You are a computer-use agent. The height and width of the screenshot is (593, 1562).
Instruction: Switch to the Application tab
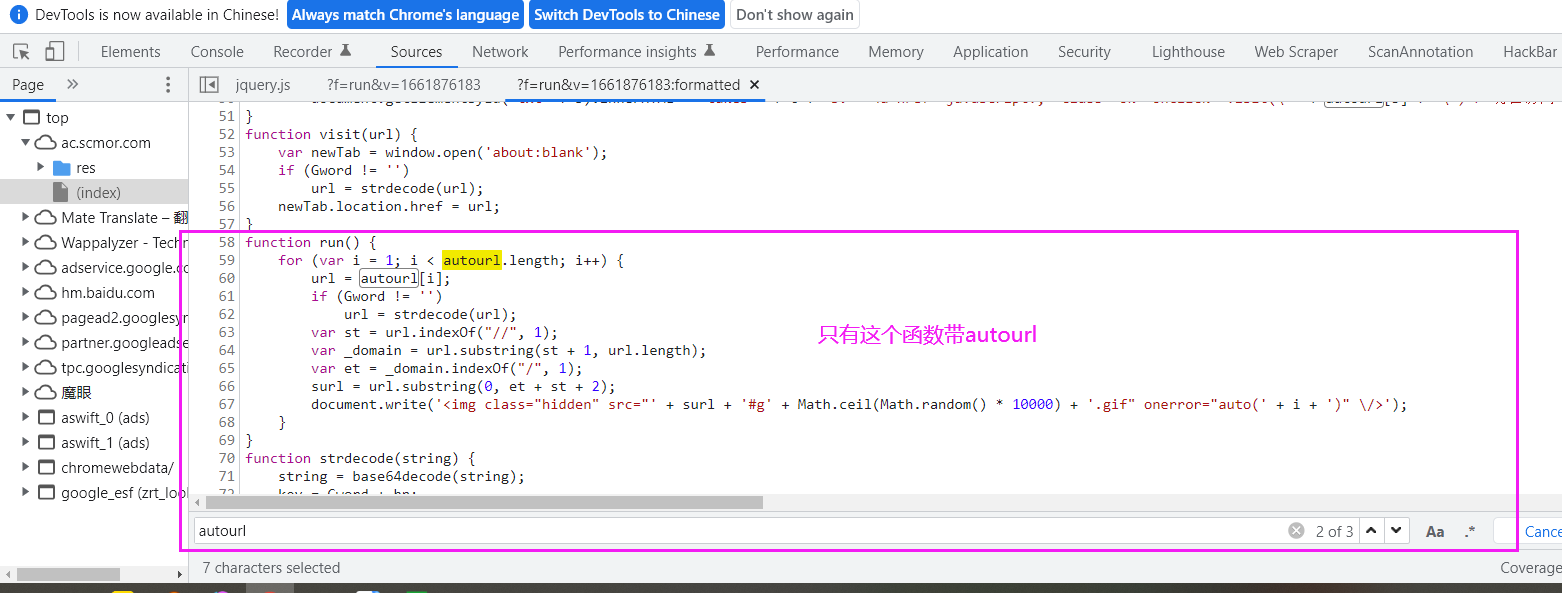click(990, 52)
